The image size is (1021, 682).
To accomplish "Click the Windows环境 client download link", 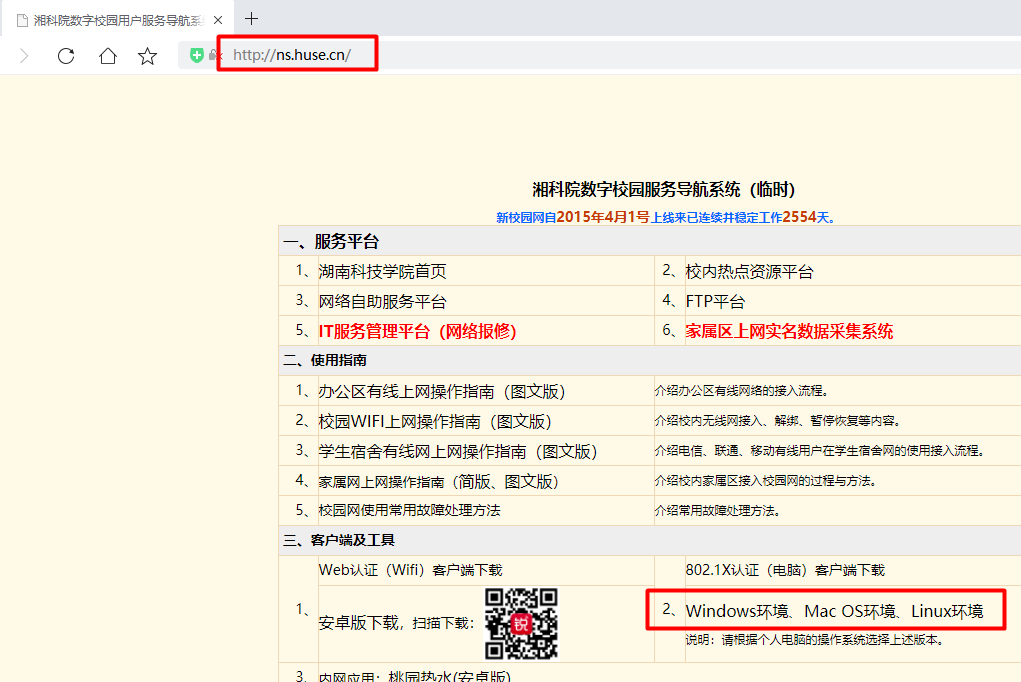I will pos(739,611).
